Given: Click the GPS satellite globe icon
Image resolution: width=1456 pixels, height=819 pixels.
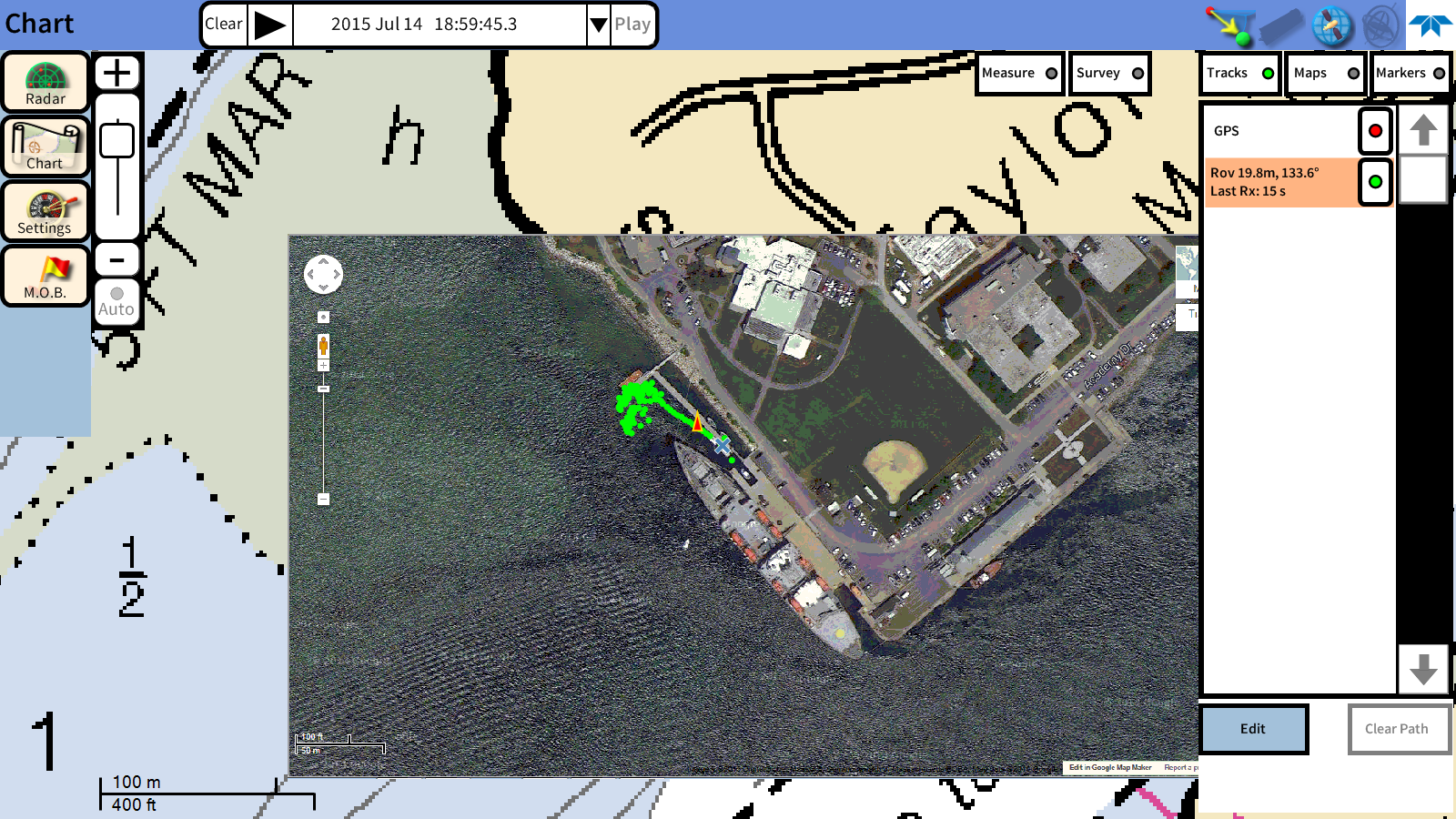Looking at the screenshot, I should [x=1331, y=25].
